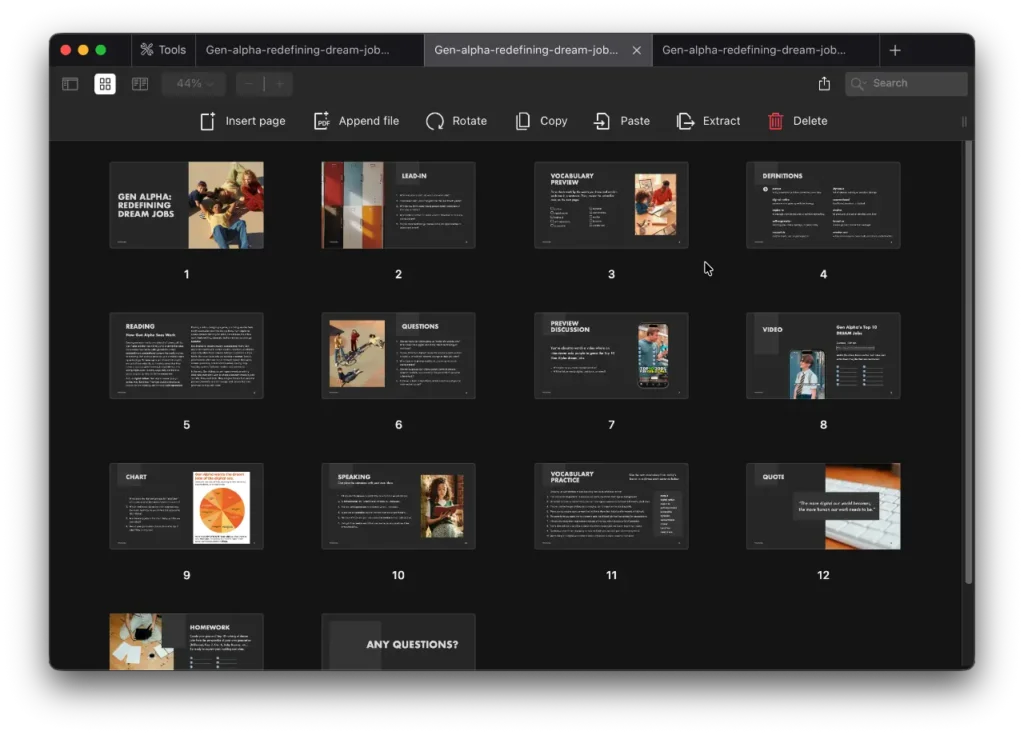Switch to two-page view mode
Image resolution: width=1024 pixels, height=735 pixels.
(x=139, y=84)
